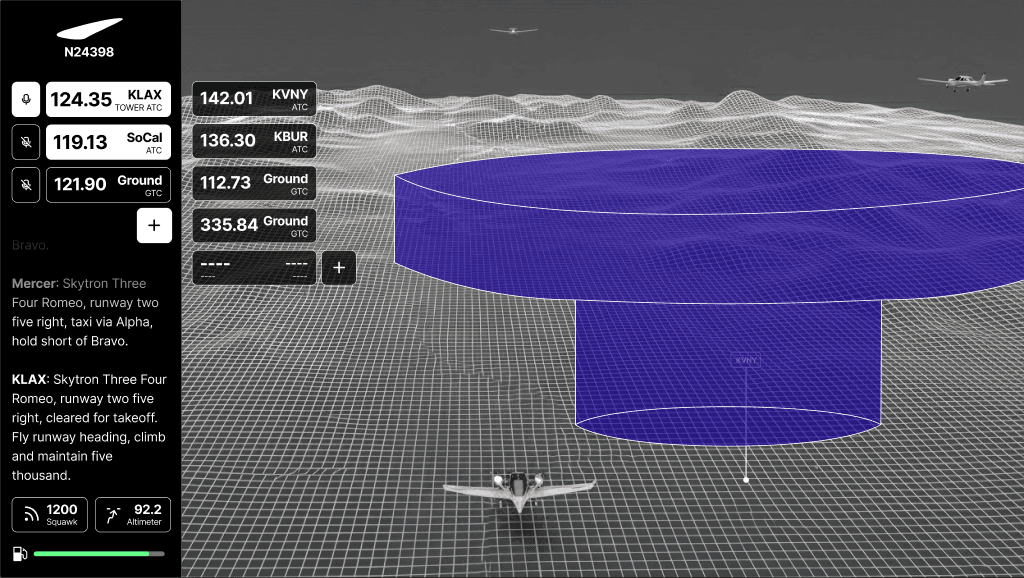This screenshot has height=578, width=1024.
Task: Select the 121.90 Ground GTC frequency card
Action: (108, 185)
